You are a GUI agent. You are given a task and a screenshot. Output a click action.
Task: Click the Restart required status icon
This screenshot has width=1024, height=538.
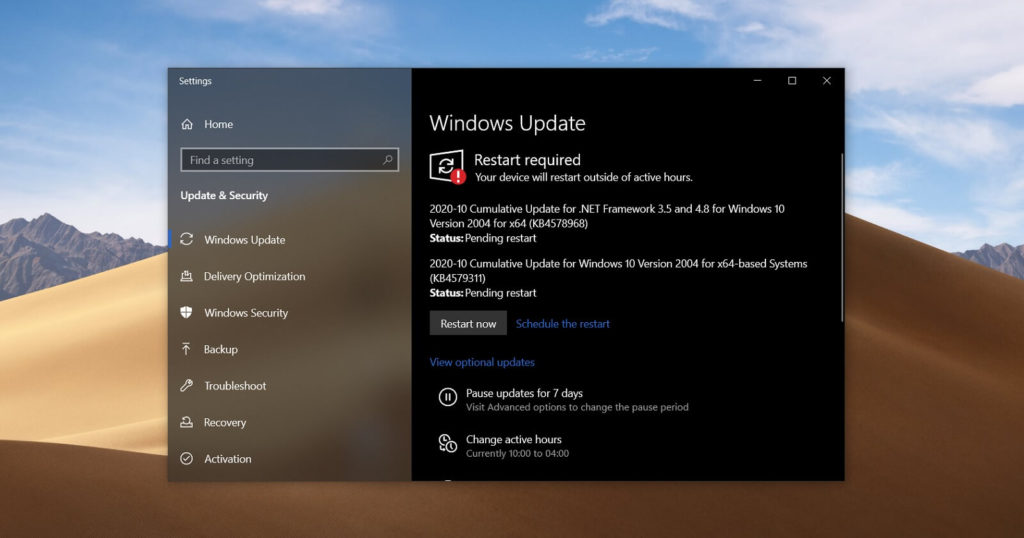click(447, 166)
